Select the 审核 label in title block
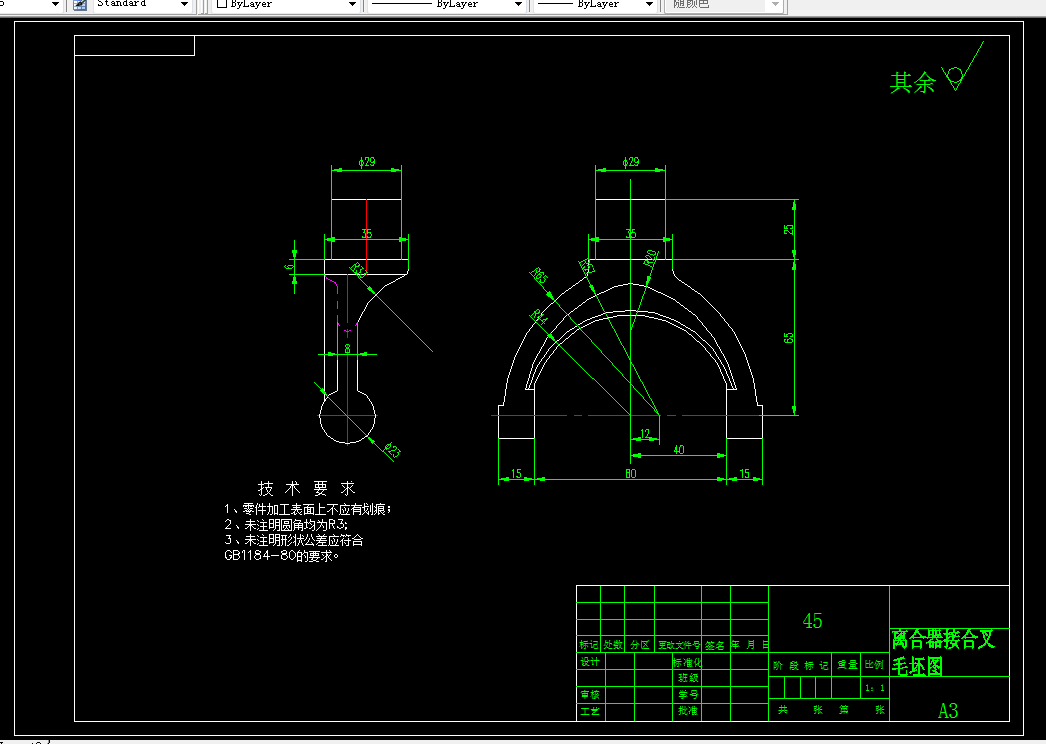The height and width of the screenshot is (744, 1046). pyautogui.click(x=590, y=695)
